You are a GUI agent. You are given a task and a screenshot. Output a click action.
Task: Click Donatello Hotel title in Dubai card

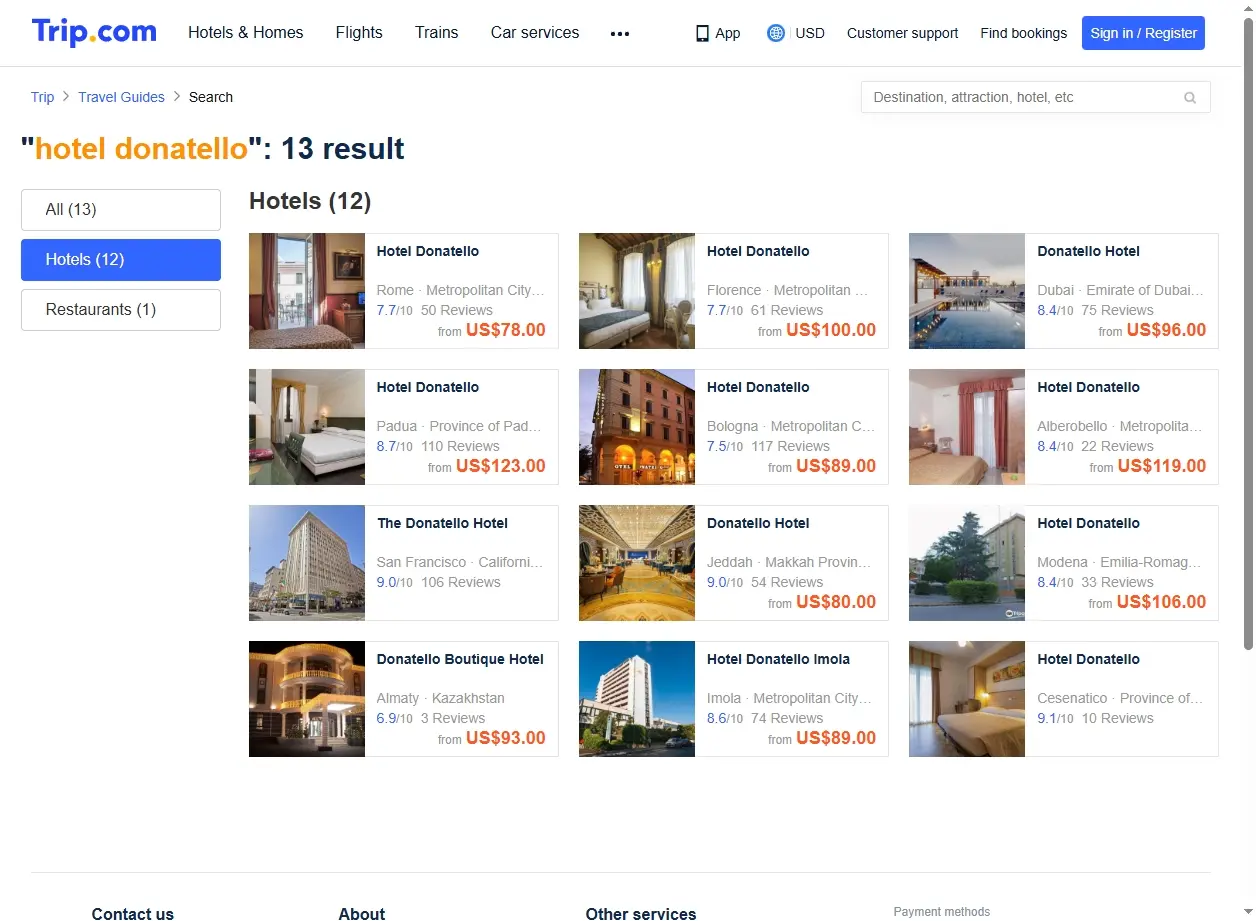[1088, 251]
